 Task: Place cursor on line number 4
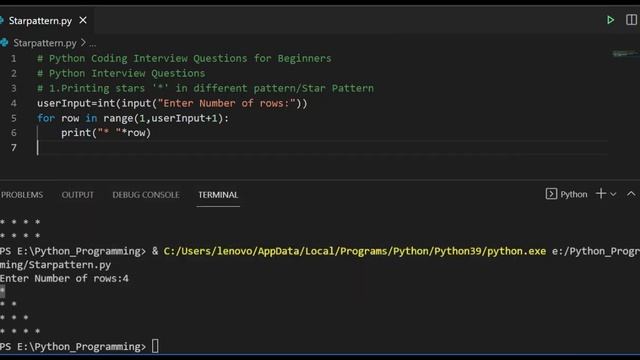pos(13,103)
